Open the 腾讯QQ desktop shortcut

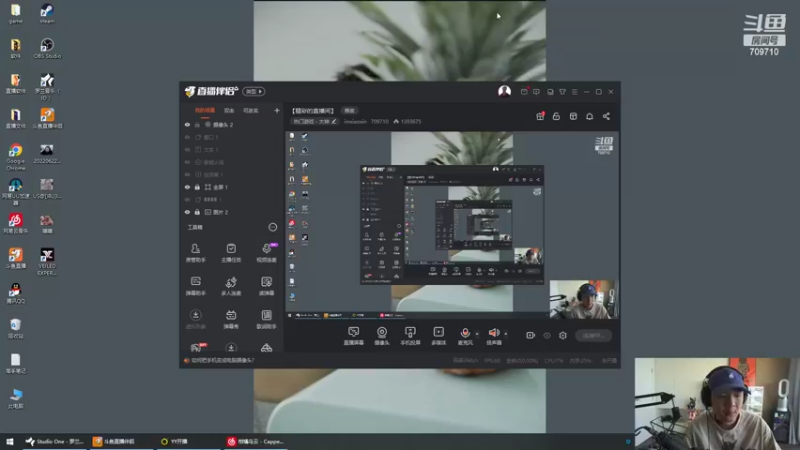coord(15,293)
